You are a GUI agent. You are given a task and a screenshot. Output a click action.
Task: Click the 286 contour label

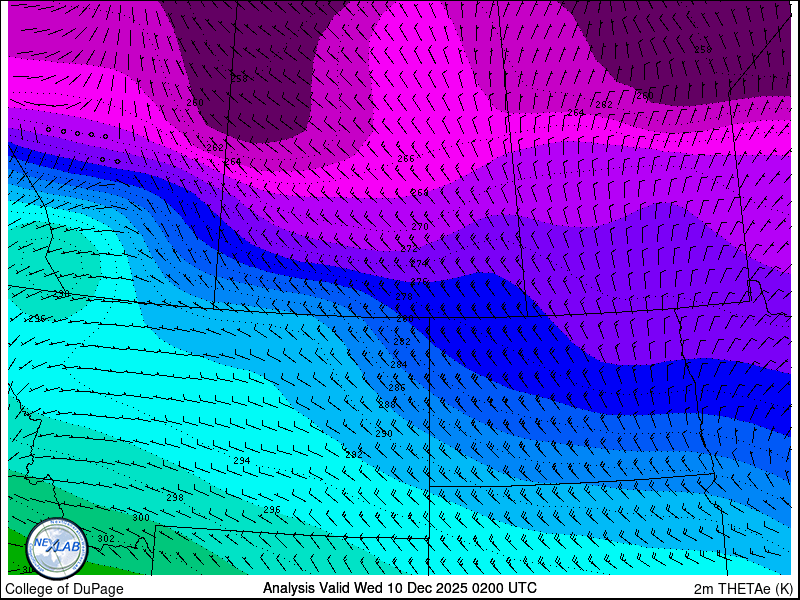click(397, 388)
